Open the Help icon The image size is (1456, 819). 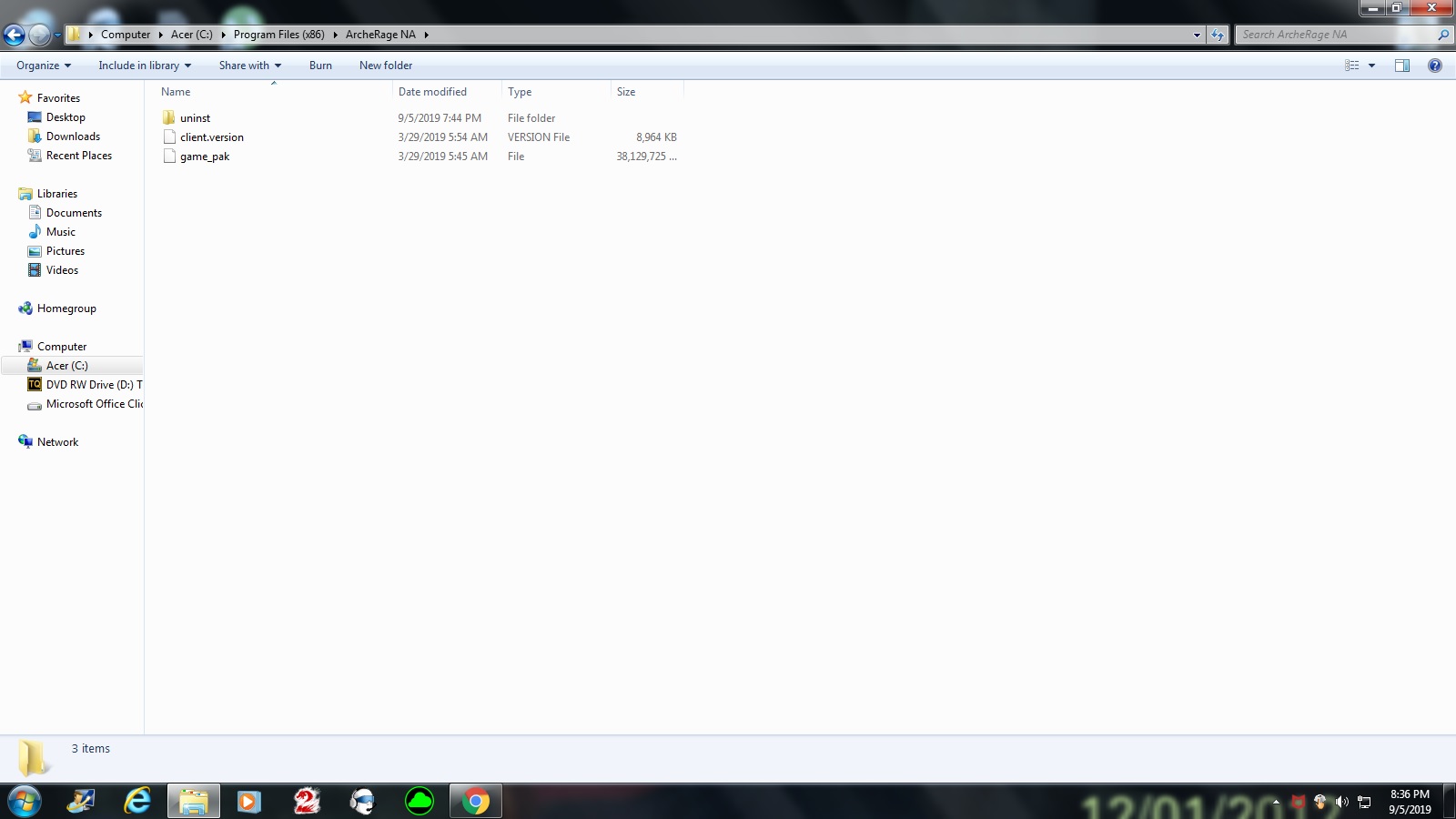click(x=1435, y=66)
